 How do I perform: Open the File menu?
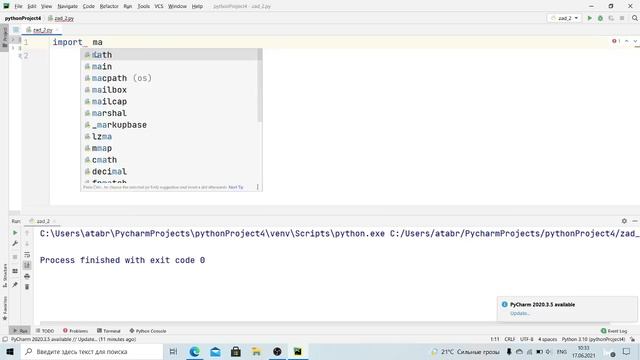[x=18, y=6]
